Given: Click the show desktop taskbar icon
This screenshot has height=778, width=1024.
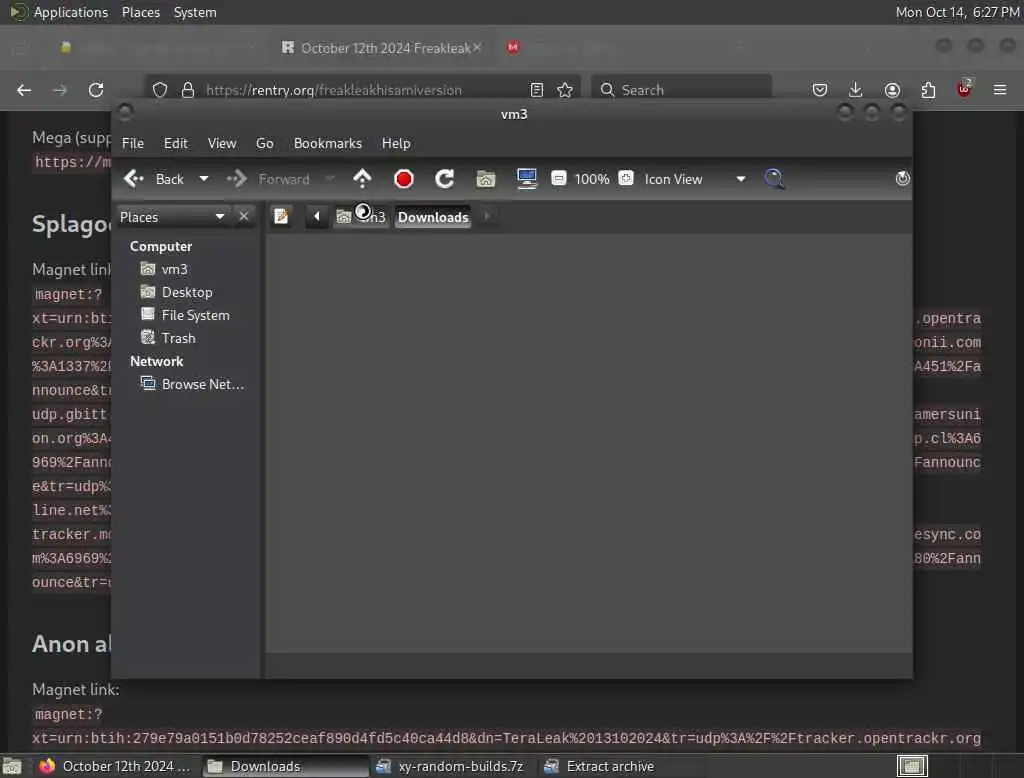Looking at the screenshot, I should click(x=12, y=766).
